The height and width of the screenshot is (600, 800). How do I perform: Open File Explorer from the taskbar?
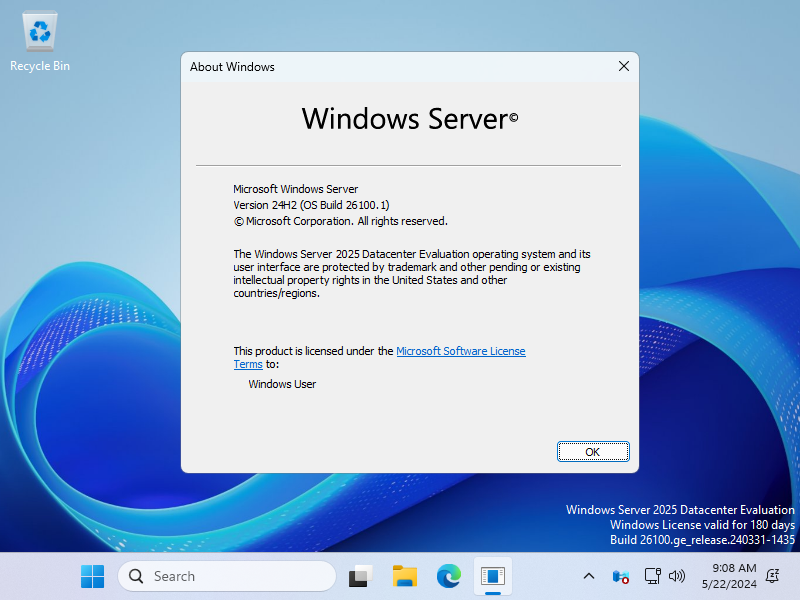[x=405, y=576]
